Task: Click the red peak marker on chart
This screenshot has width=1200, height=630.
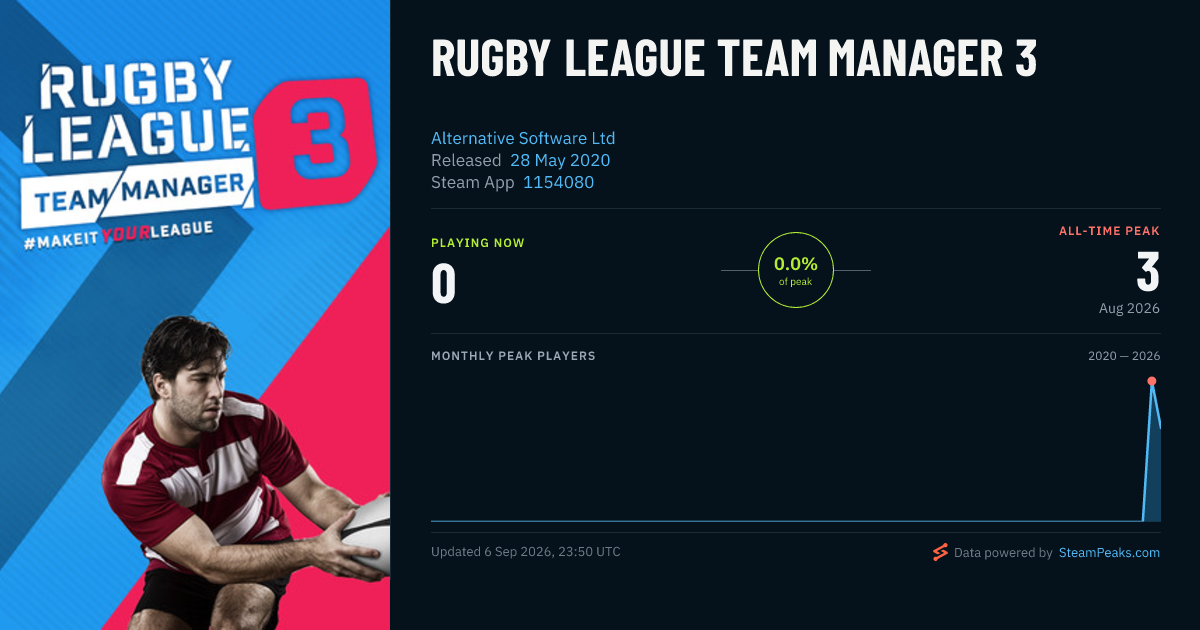Action: click(x=1152, y=381)
